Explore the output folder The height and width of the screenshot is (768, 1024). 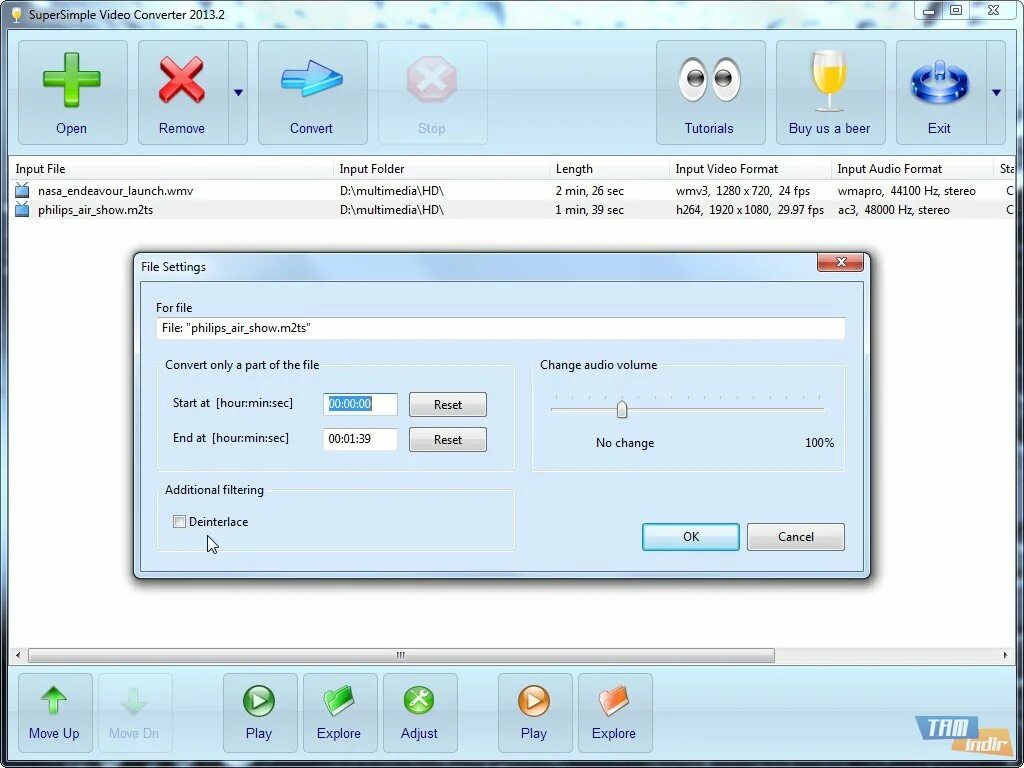coord(614,712)
